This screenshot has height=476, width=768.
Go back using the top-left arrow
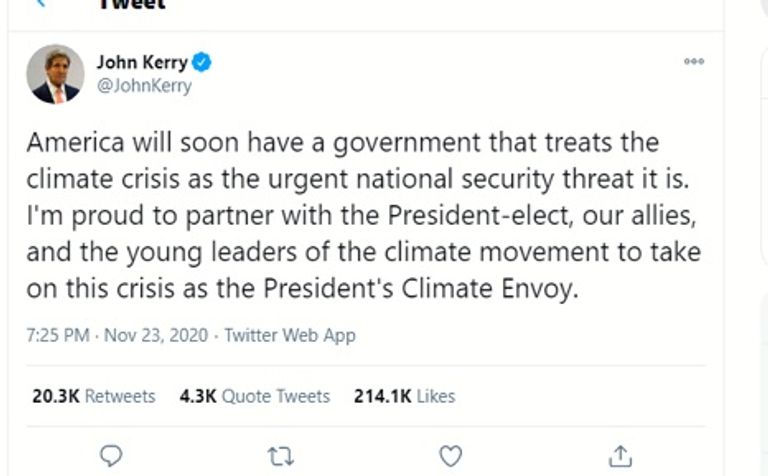tap(40, 4)
